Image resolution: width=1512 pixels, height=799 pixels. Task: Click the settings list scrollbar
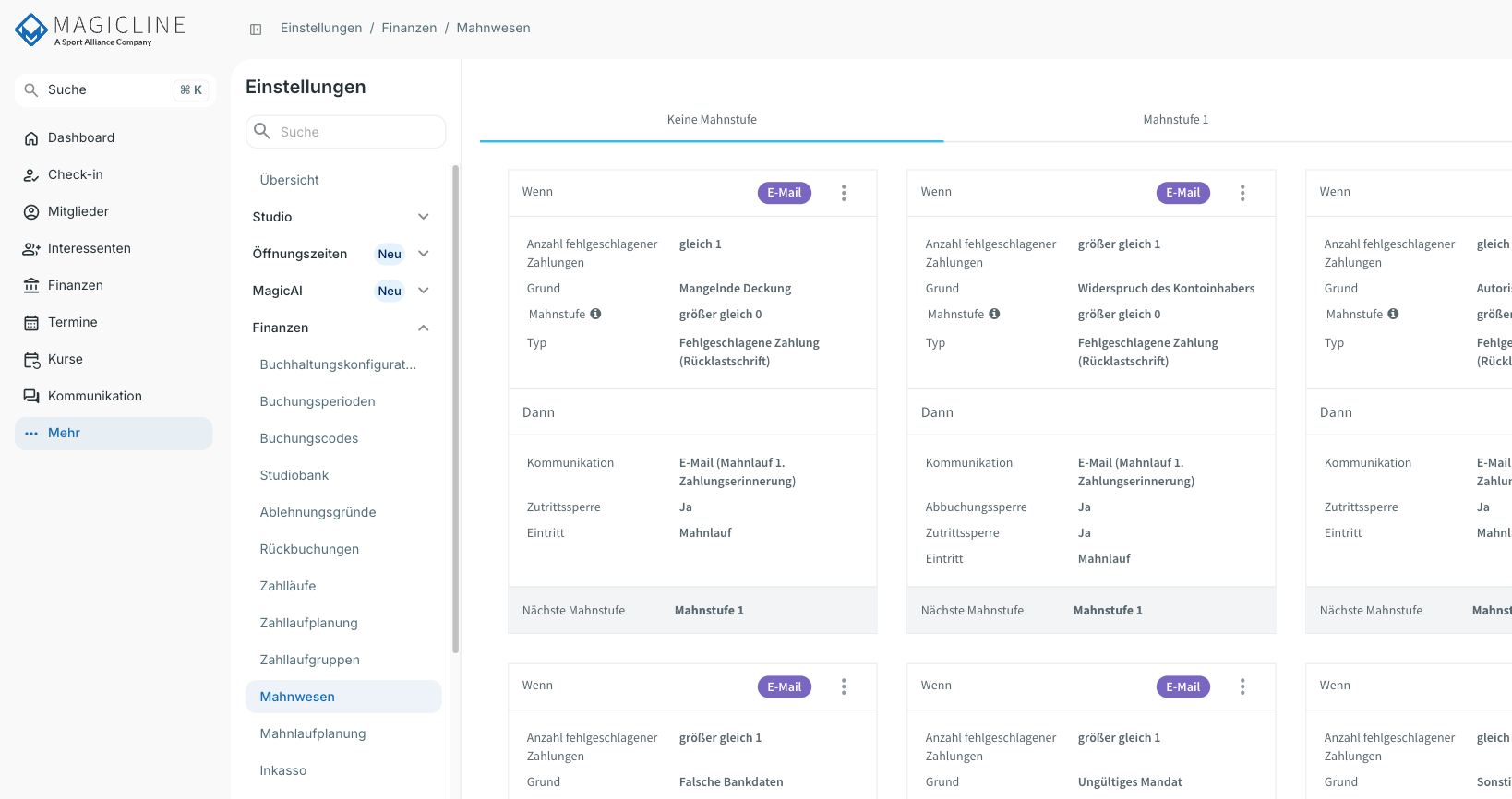pos(455,409)
